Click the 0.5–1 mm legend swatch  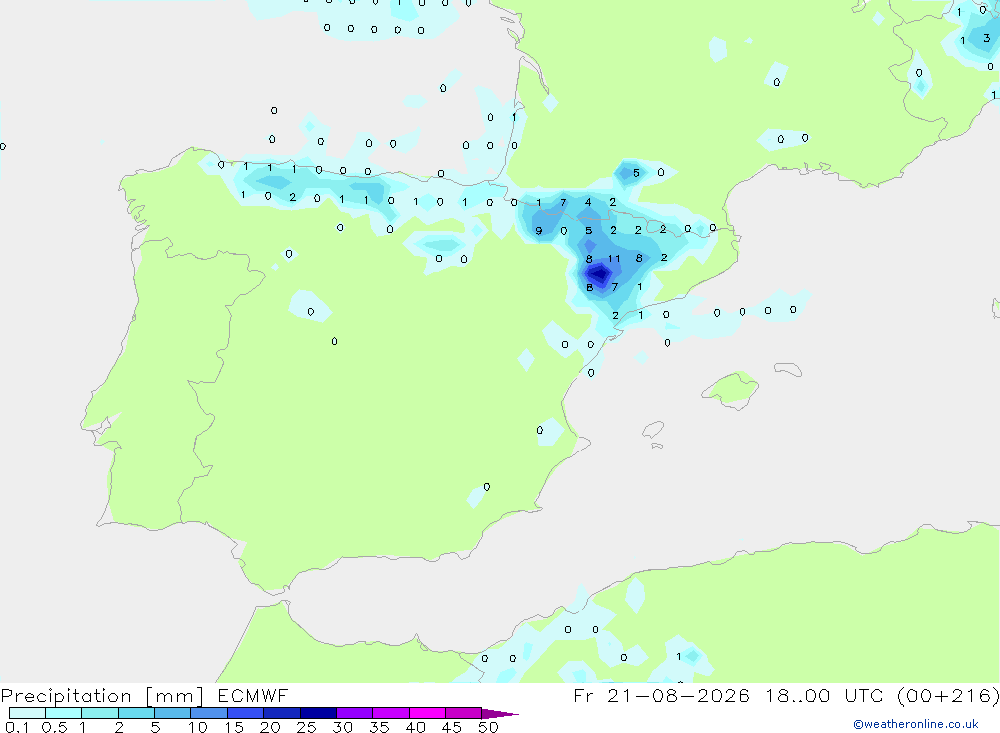tap(63, 713)
